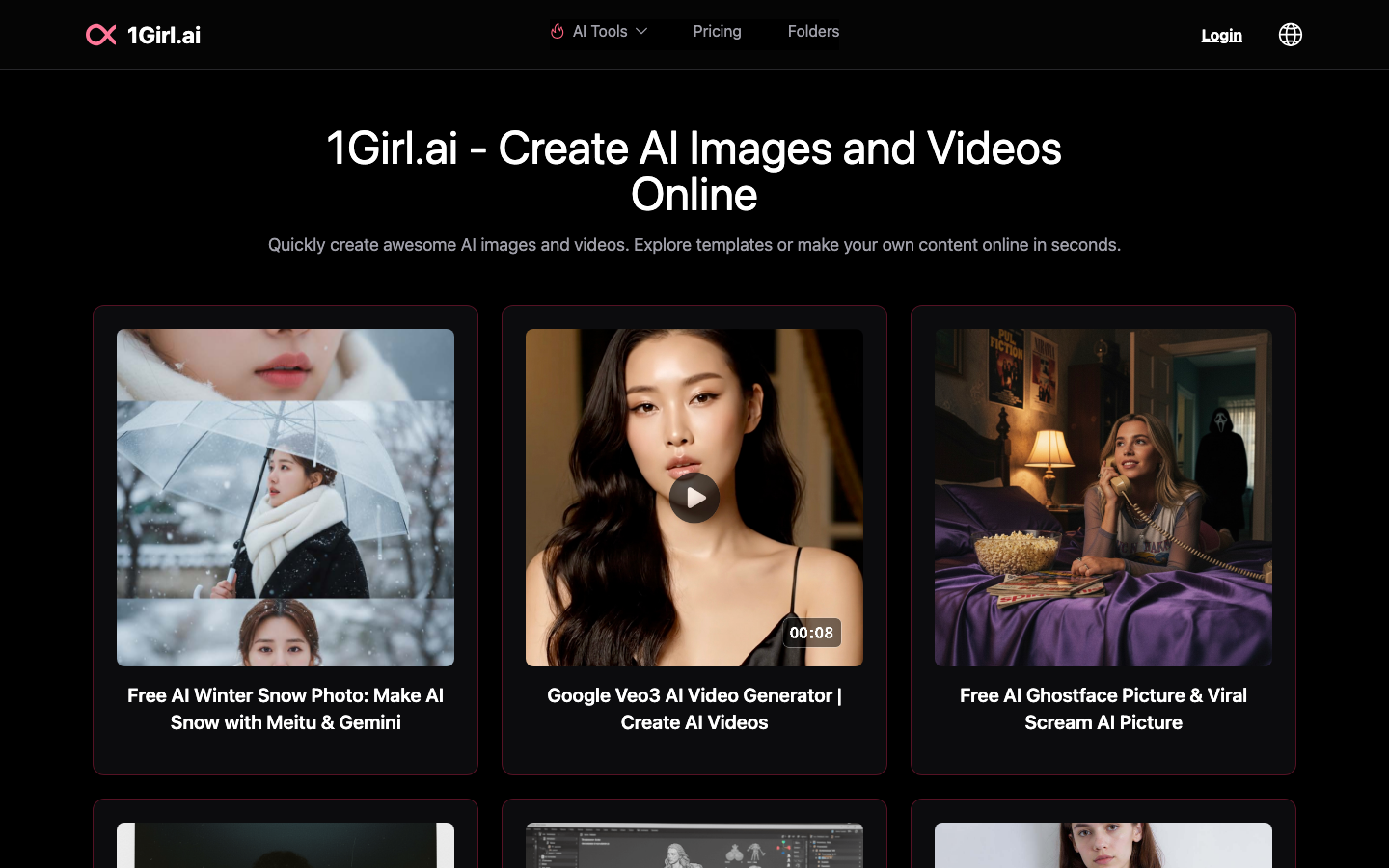Open the AI Tools dropdown
The height and width of the screenshot is (868, 1389).
point(598,31)
